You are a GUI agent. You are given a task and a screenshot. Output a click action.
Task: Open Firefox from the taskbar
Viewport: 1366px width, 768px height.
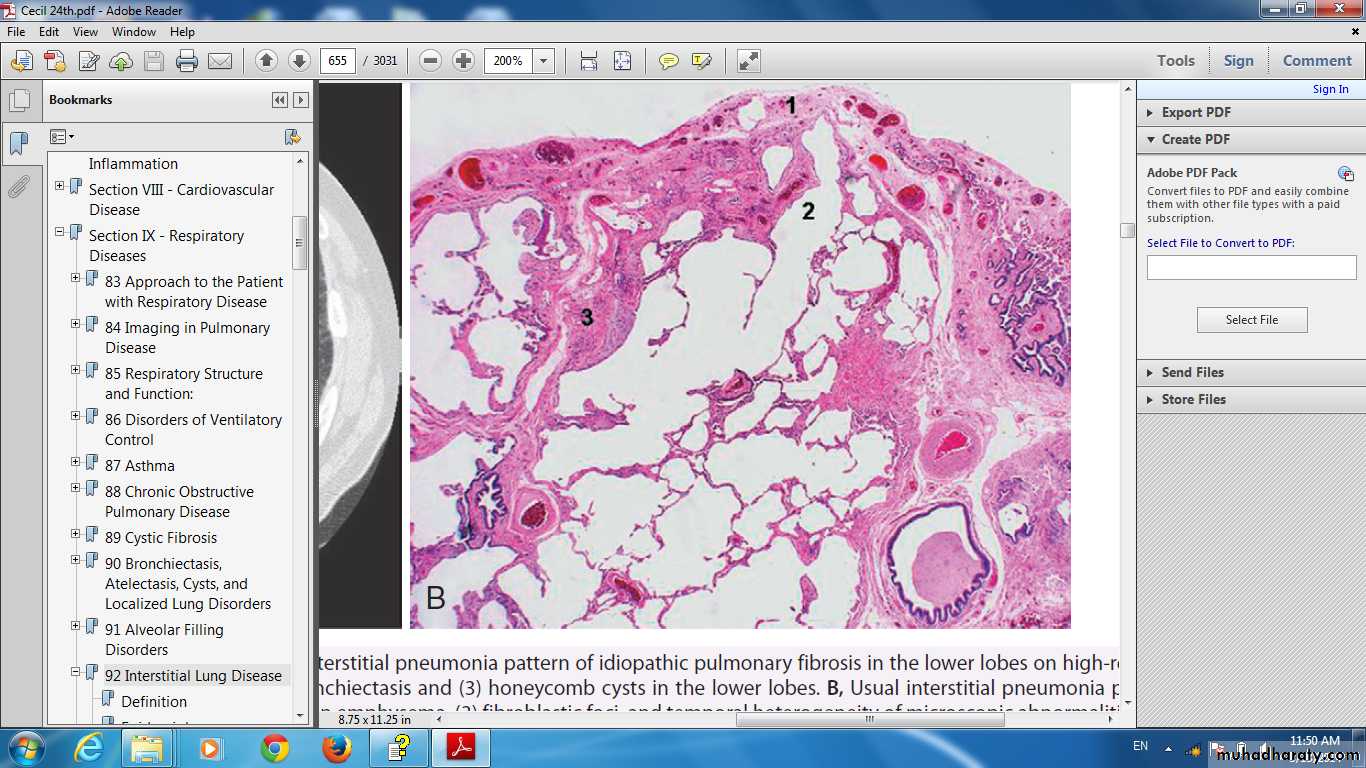point(337,748)
